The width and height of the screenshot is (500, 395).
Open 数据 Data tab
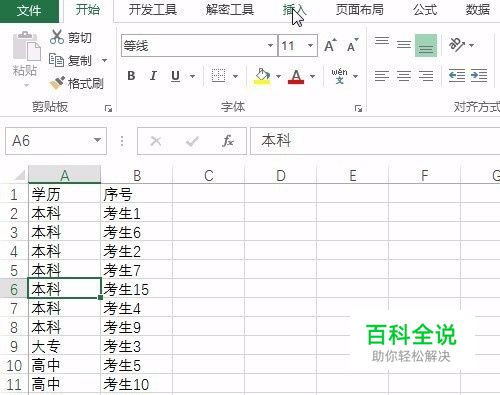pos(477,10)
